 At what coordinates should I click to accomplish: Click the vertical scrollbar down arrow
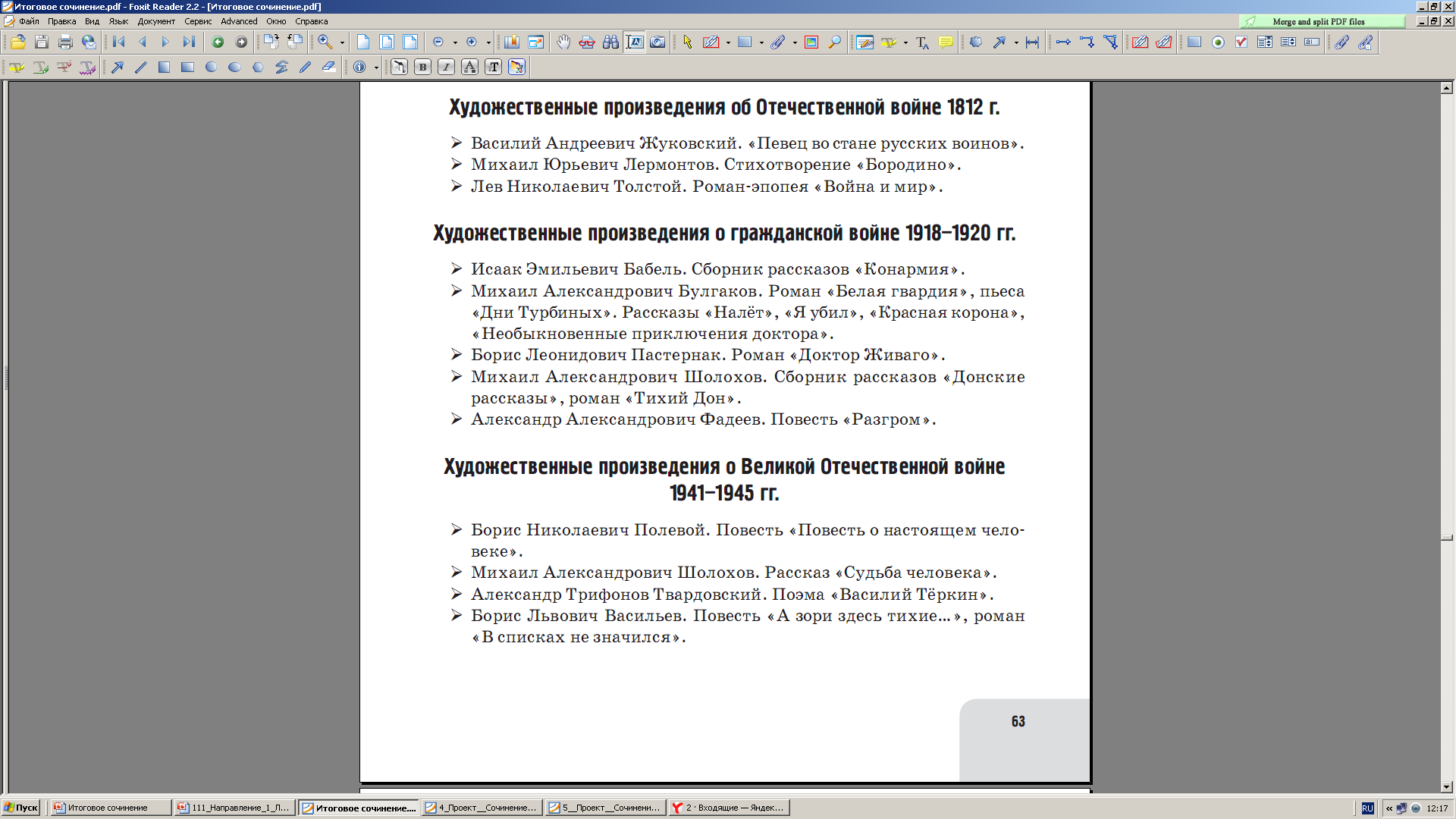[1447, 787]
